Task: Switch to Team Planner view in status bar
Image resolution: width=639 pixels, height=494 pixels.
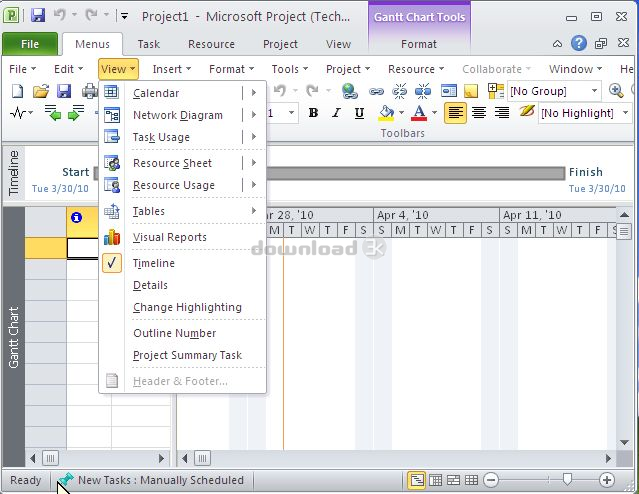Action: click(x=453, y=480)
